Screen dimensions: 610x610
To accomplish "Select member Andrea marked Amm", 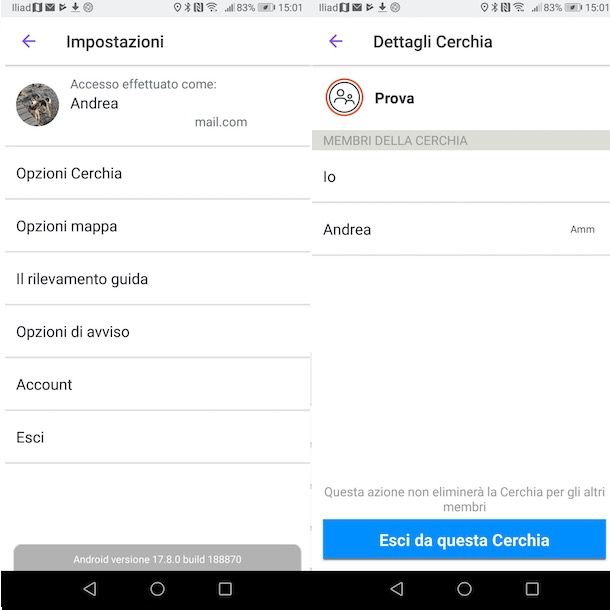I will pos(461,229).
